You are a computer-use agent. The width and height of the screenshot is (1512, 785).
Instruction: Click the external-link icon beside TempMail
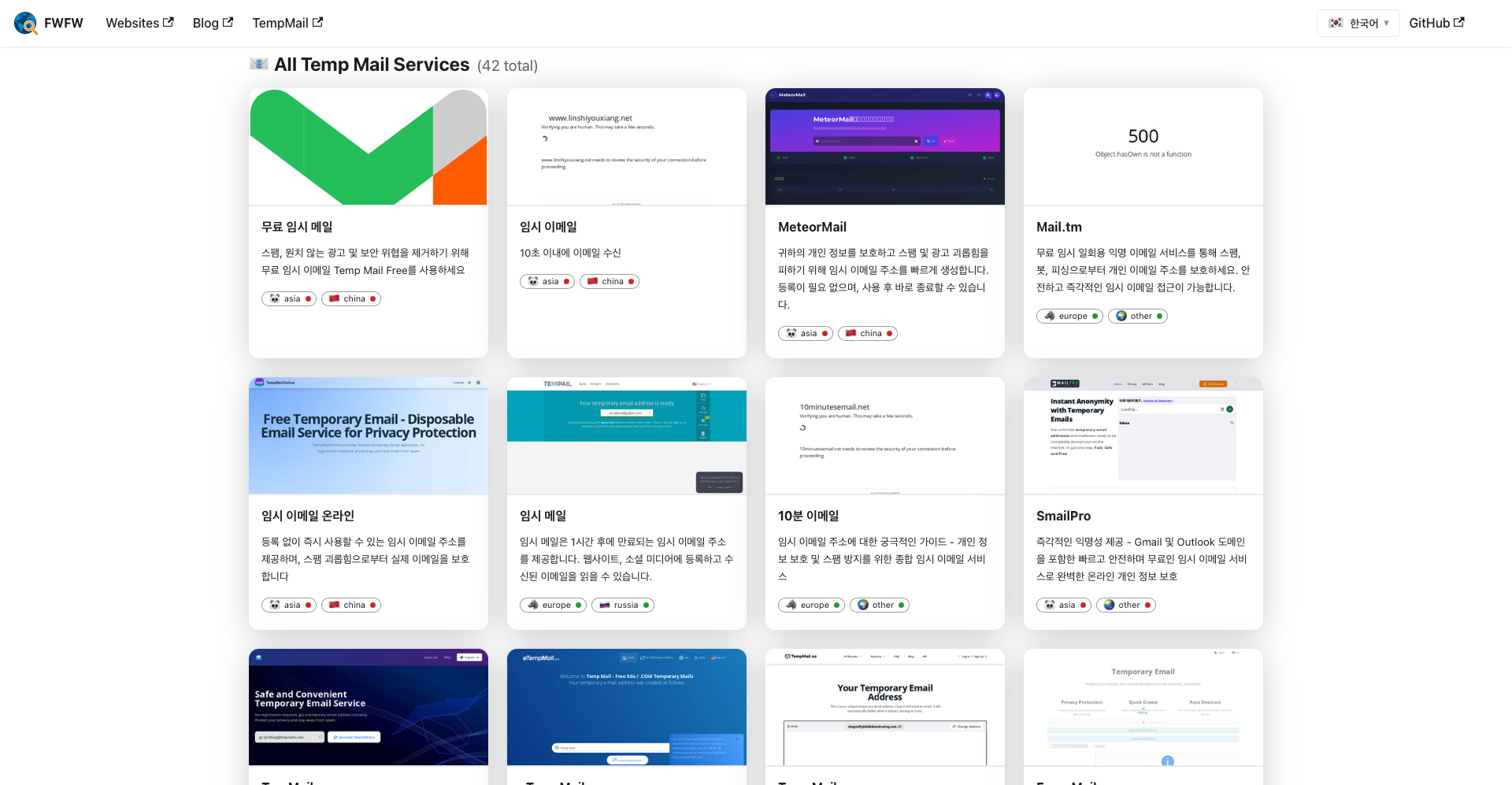coord(317,21)
